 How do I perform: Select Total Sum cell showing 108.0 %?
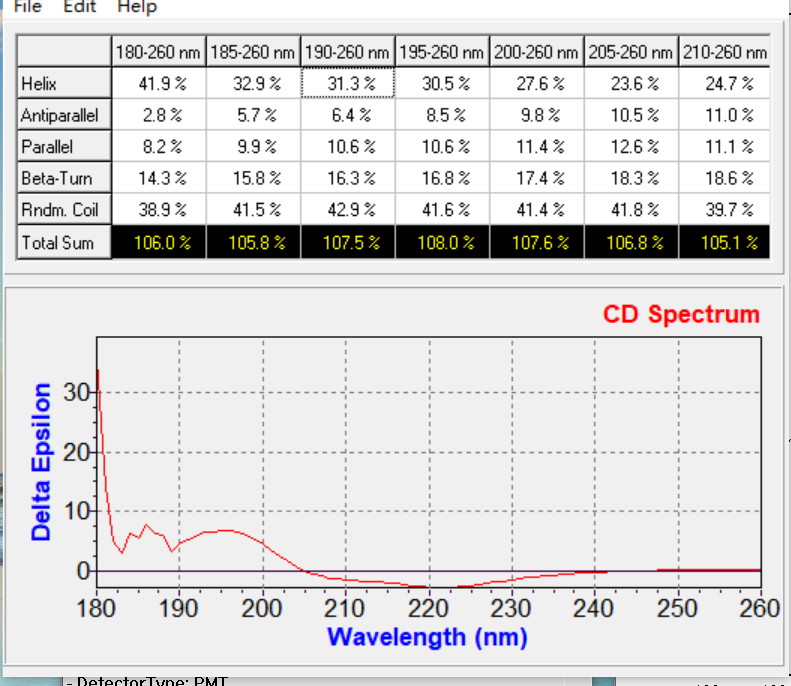[x=442, y=242]
